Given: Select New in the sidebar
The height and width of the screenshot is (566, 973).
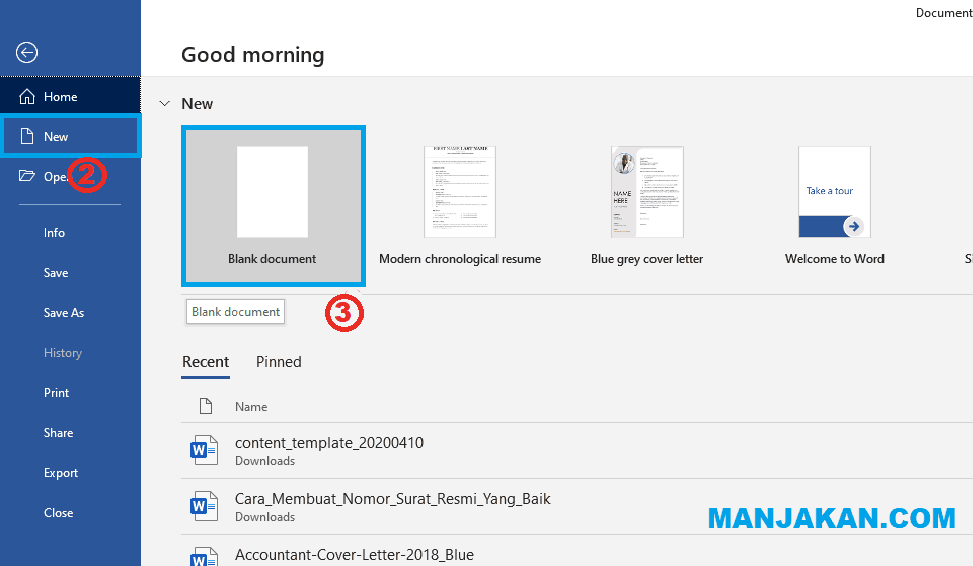Looking at the screenshot, I should [x=70, y=137].
